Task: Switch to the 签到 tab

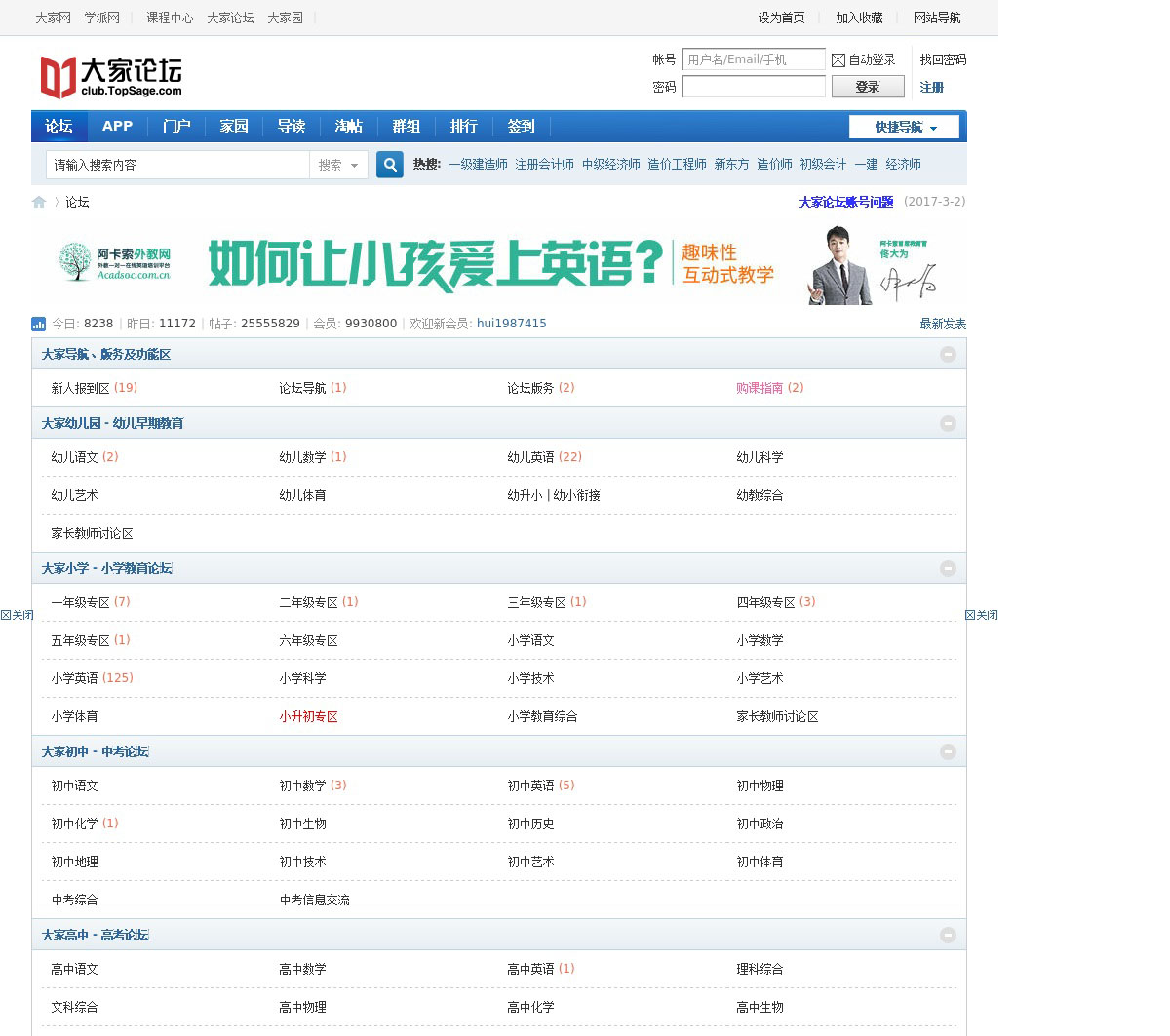Action: [x=521, y=127]
